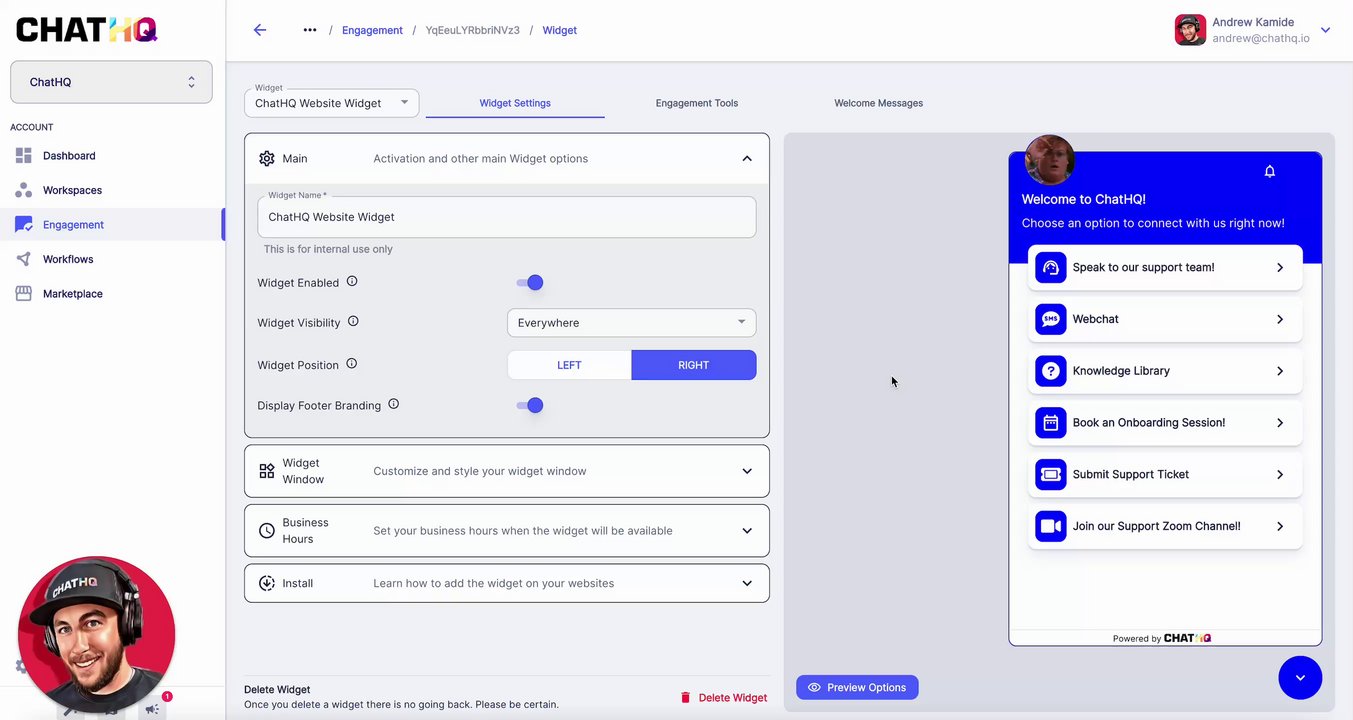Click into the Widget Name field
The image size is (1353, 720).
point(507,217)
